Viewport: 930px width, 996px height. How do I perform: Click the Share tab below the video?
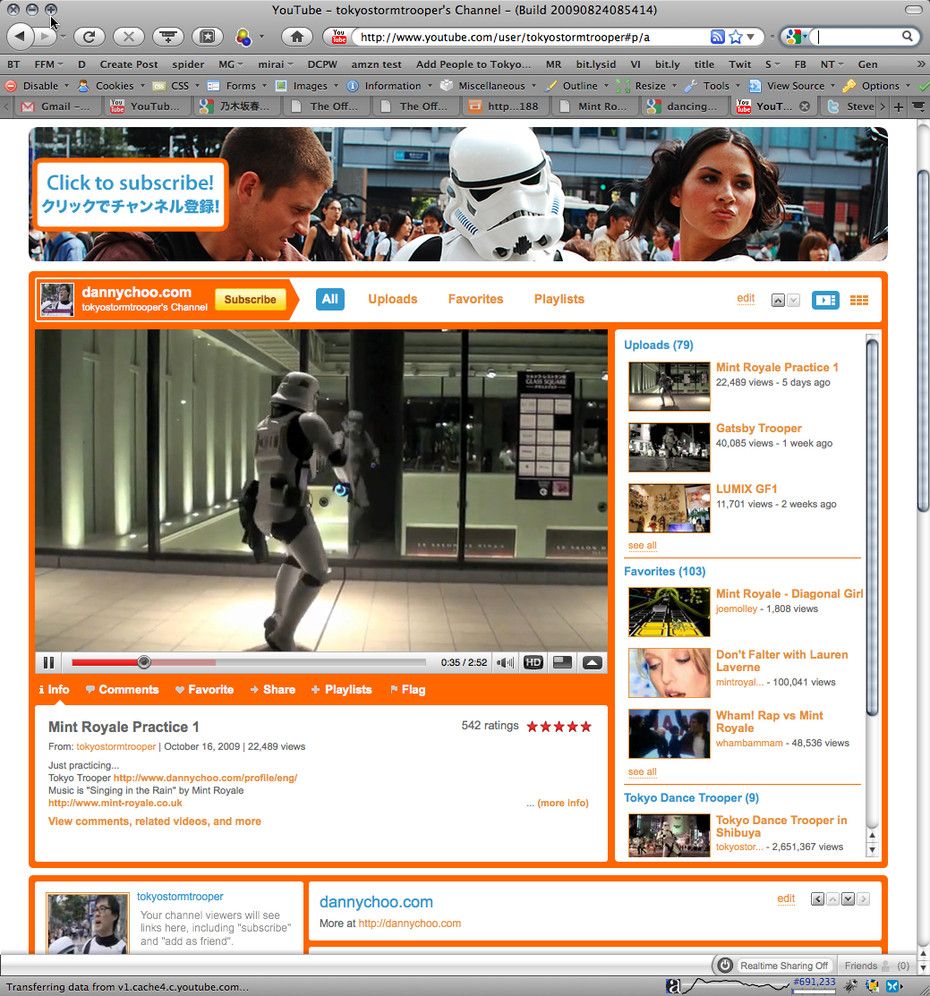click(x=273, y=690)
